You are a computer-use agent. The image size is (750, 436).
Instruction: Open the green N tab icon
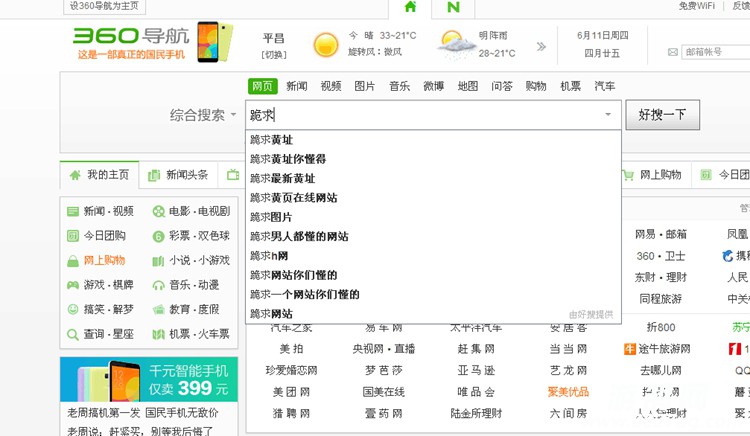453,7
